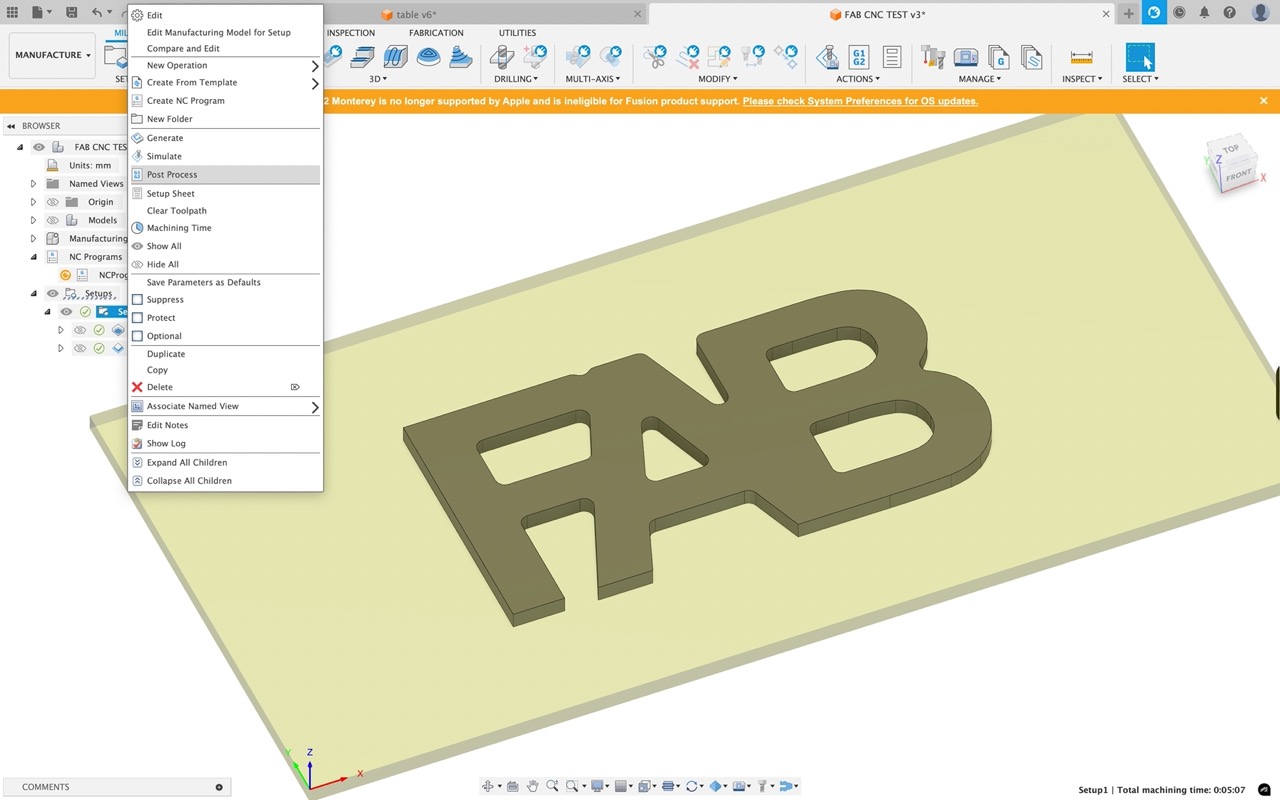Check the Optional checkbox

pyautogui.click(x=138, y=336)
